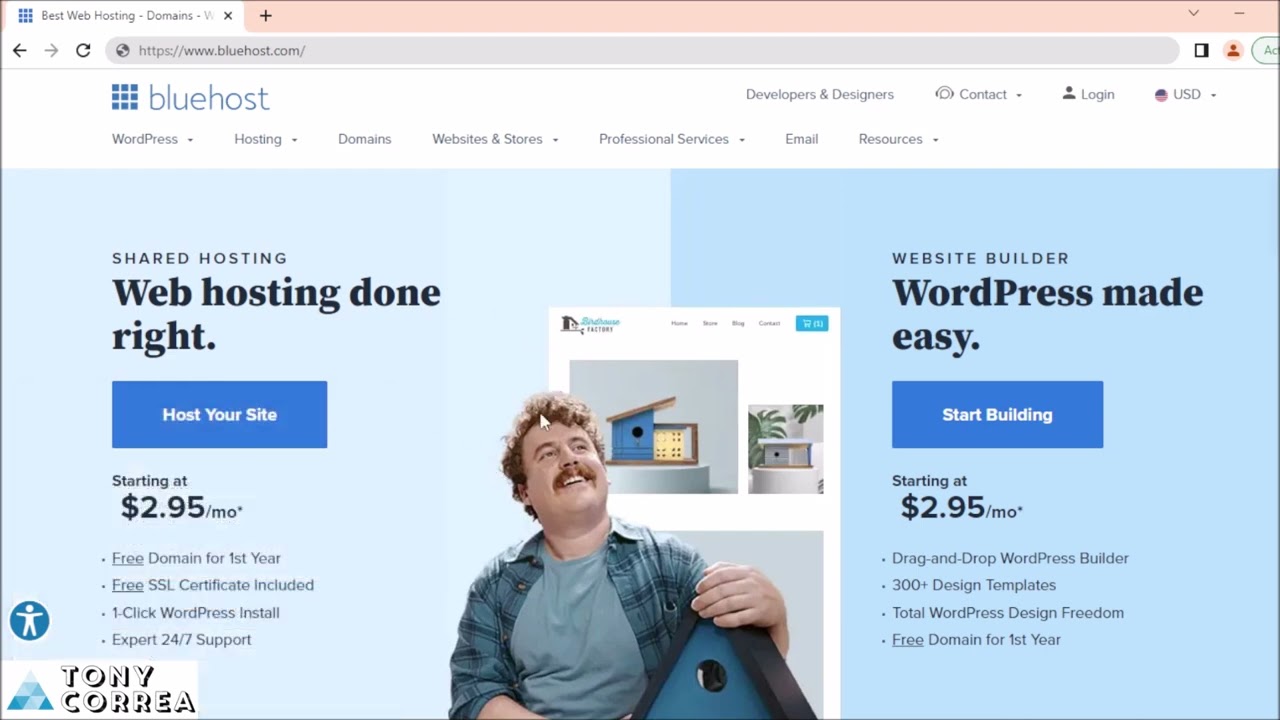Click the Login link text
The height and width of the screenshot is (720, 1280).
1097,94
